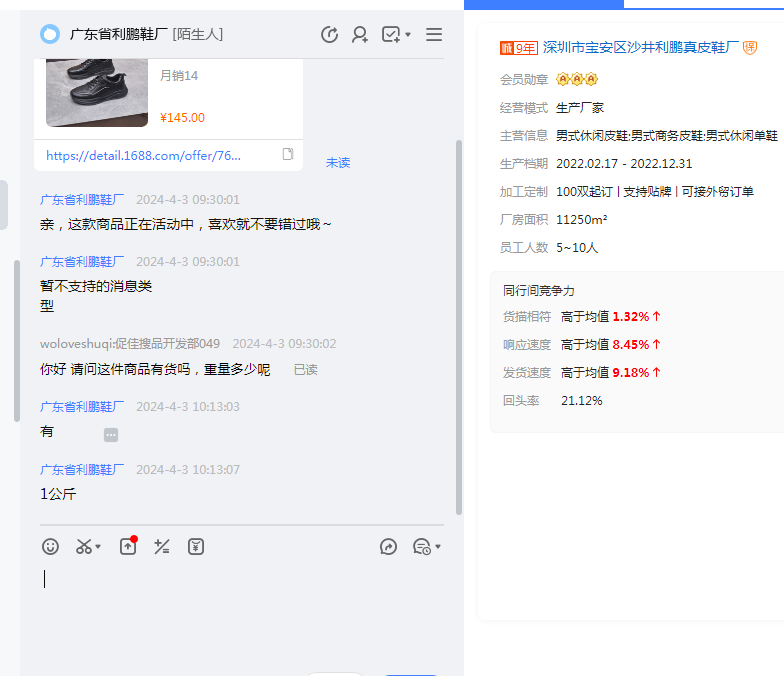Open the hamburger menu in chat header

[434, 35]
